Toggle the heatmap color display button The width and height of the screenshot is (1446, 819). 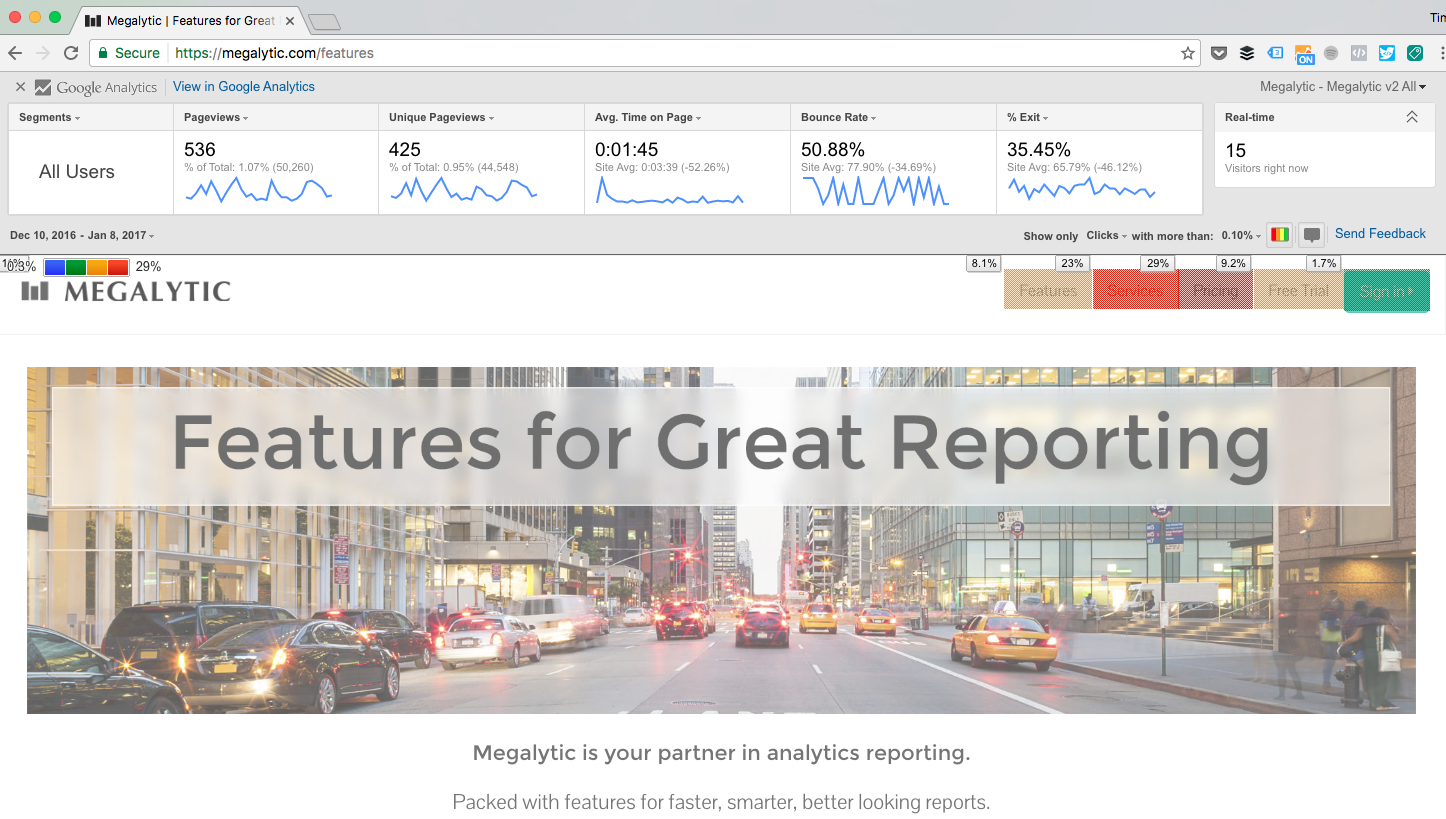1279,235
